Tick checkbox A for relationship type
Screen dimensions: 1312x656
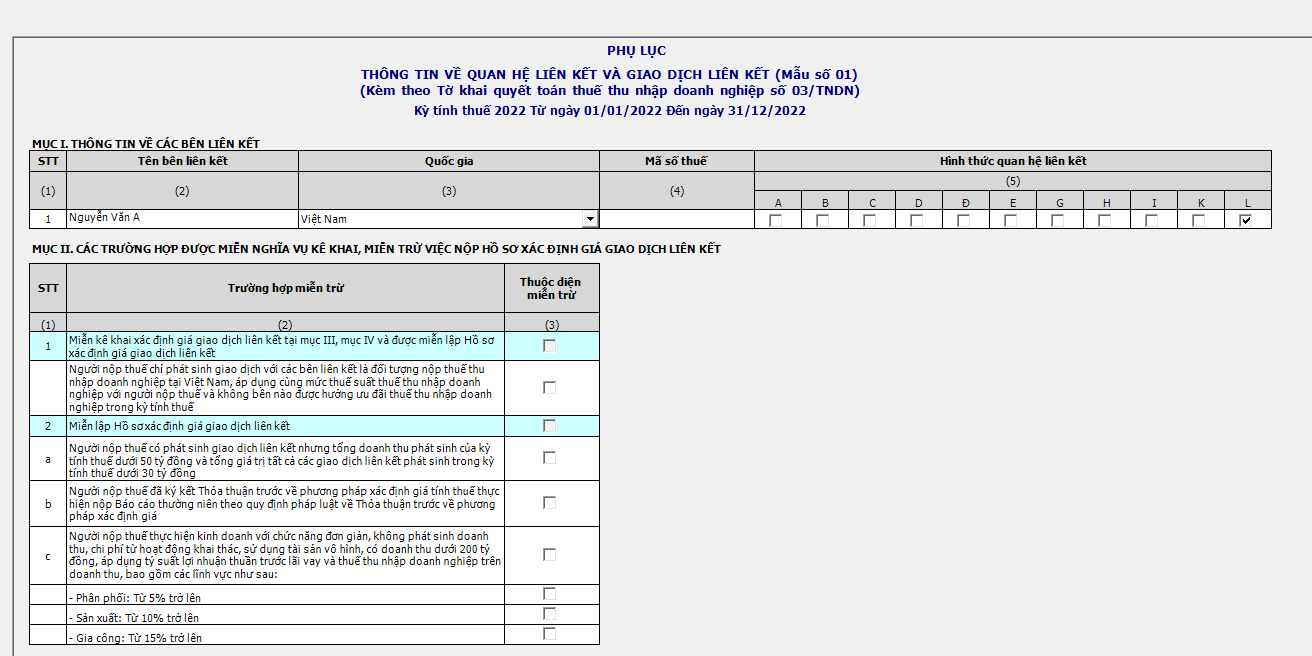(x=776, y=220)
